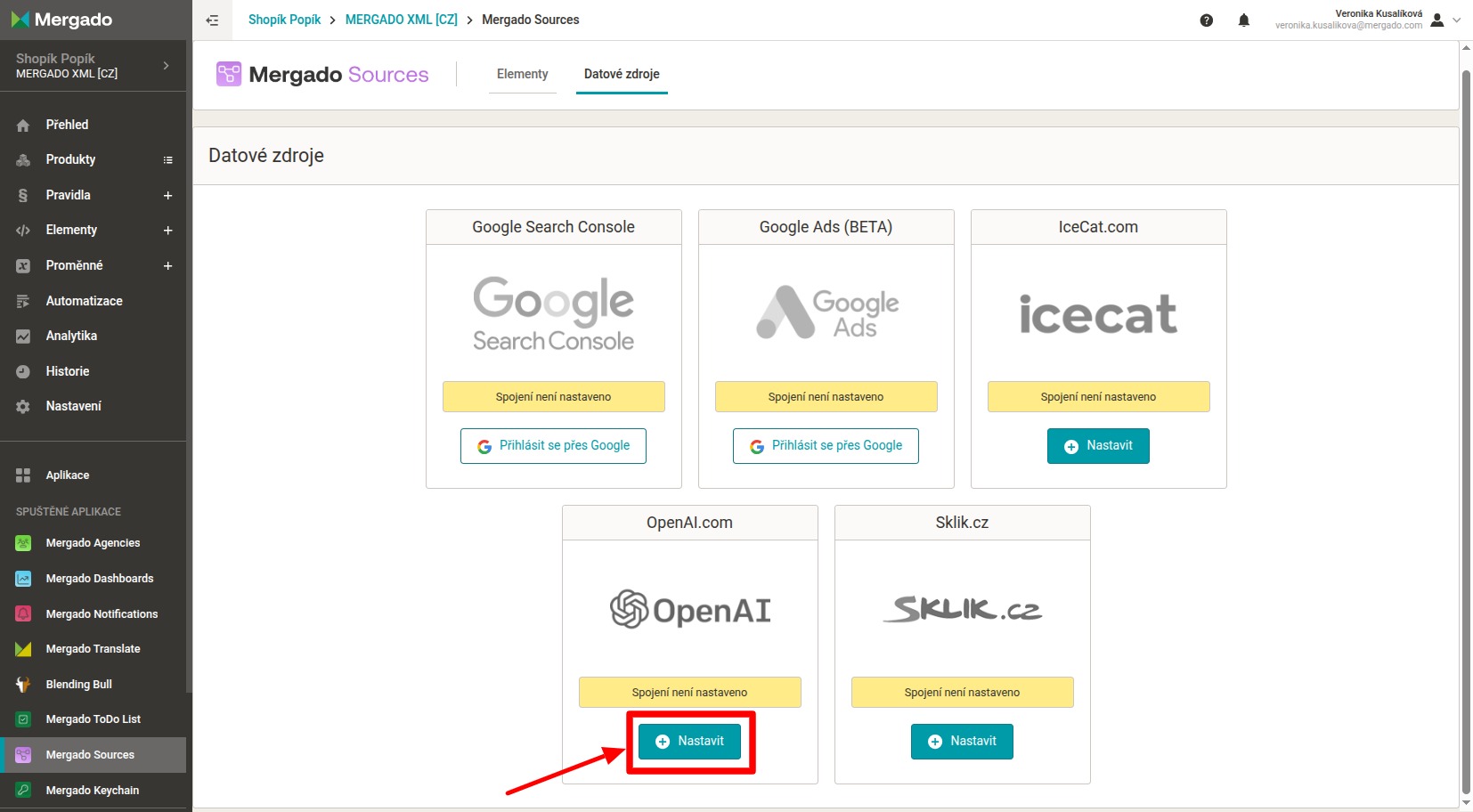Click the OpenAI logo image

[x=690, y=610]
